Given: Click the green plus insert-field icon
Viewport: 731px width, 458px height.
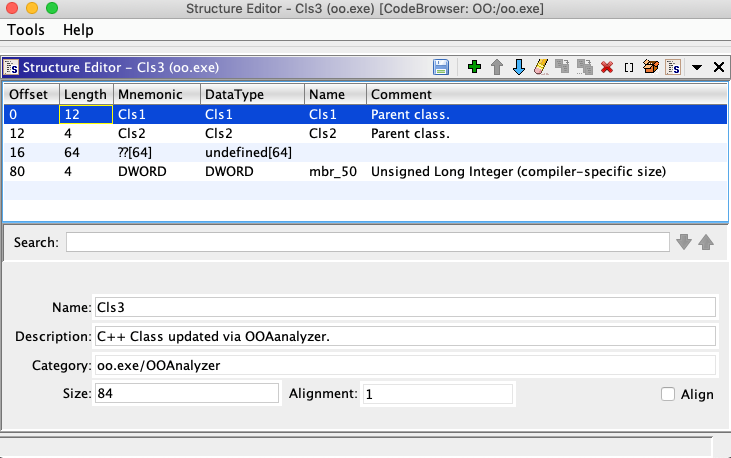Looking at the screenshot, I should (x=474, y=67).
